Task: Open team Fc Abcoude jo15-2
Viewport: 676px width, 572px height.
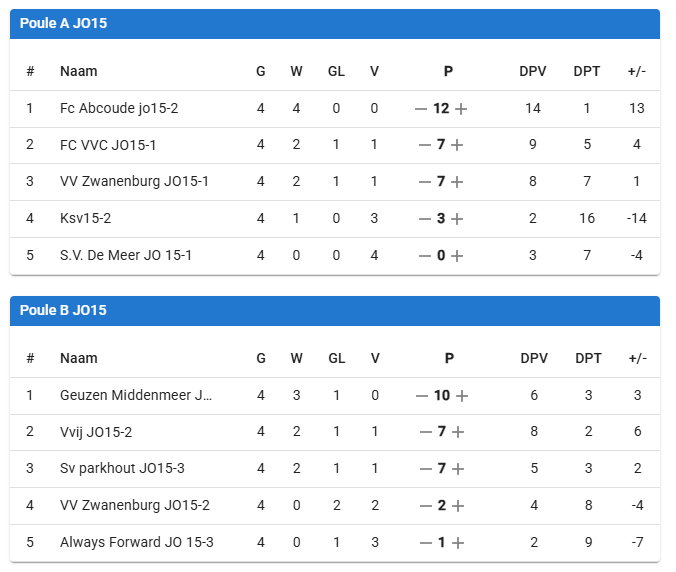Action: point(119,108)
